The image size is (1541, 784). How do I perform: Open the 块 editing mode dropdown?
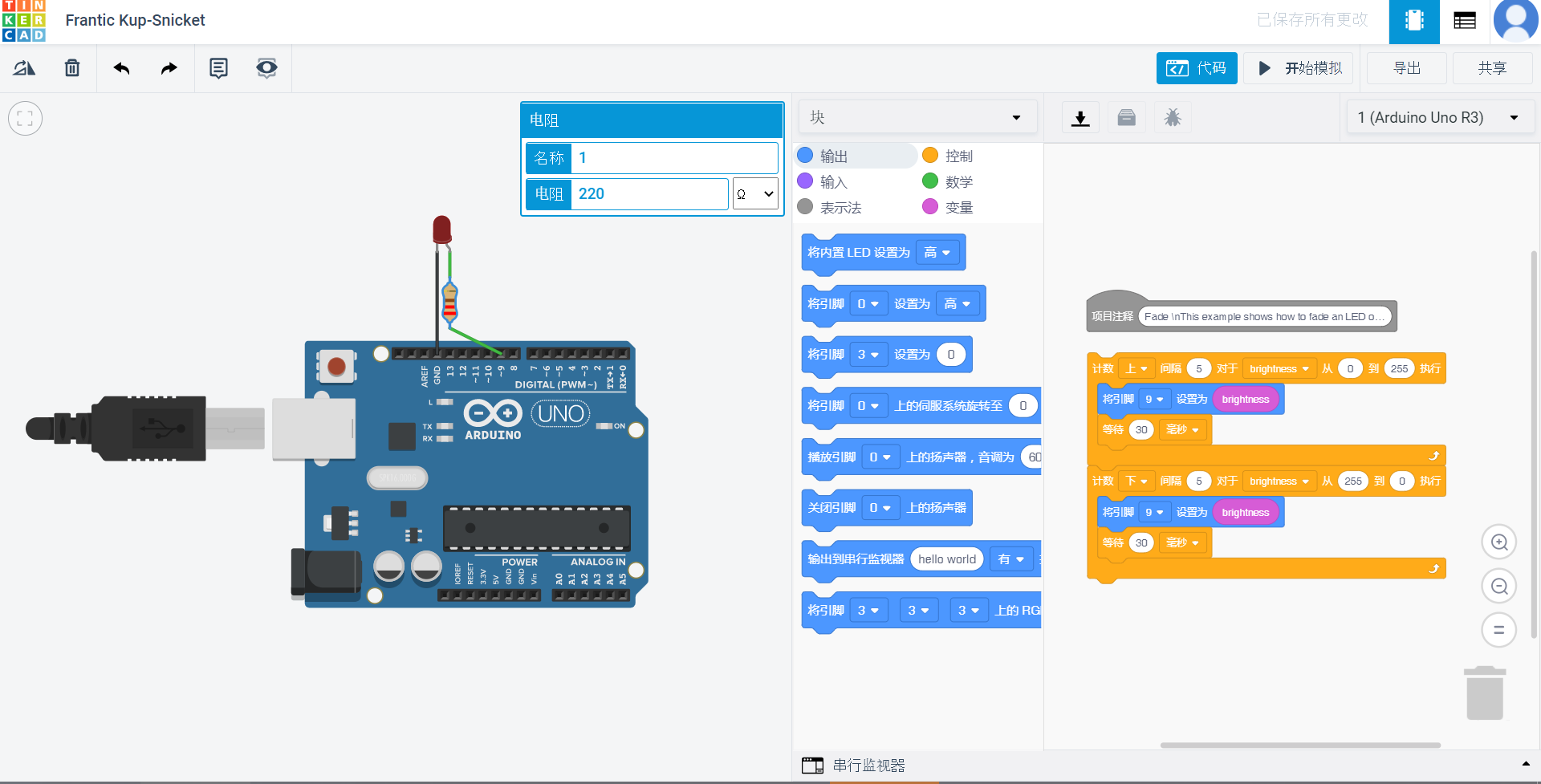click(917, 117)
